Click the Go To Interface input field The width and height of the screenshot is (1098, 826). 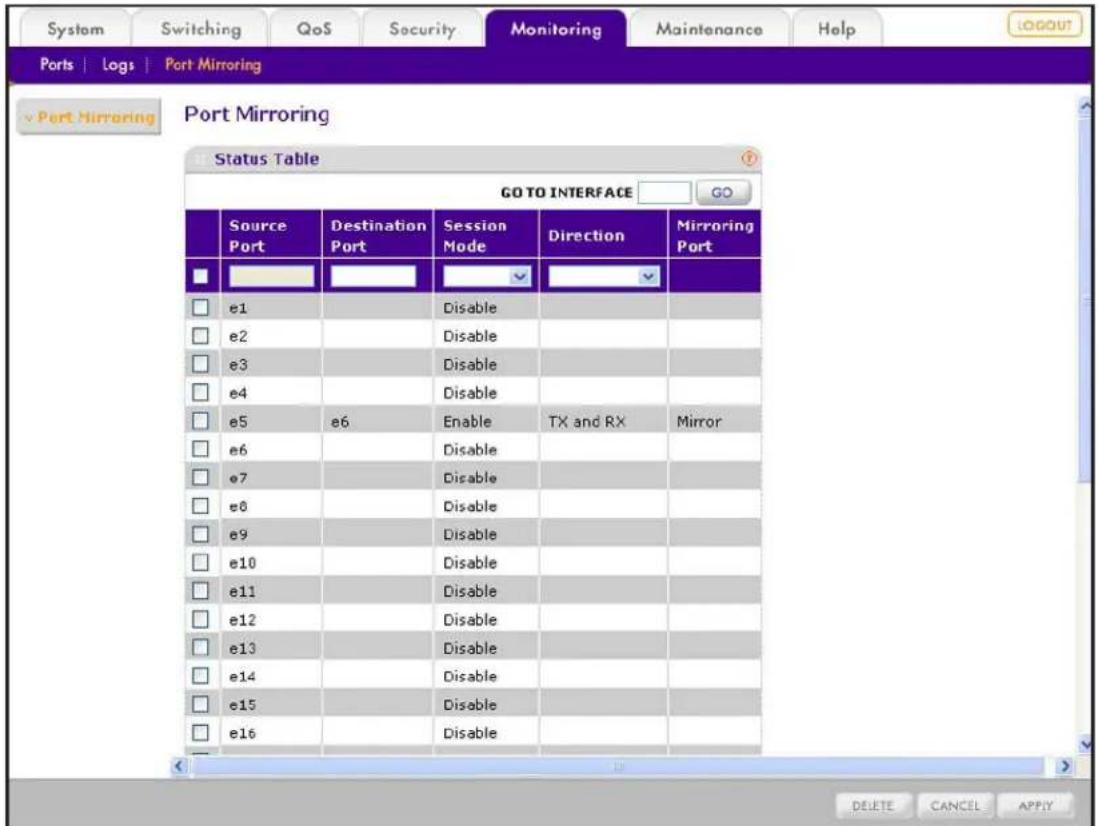click(665, 192)
